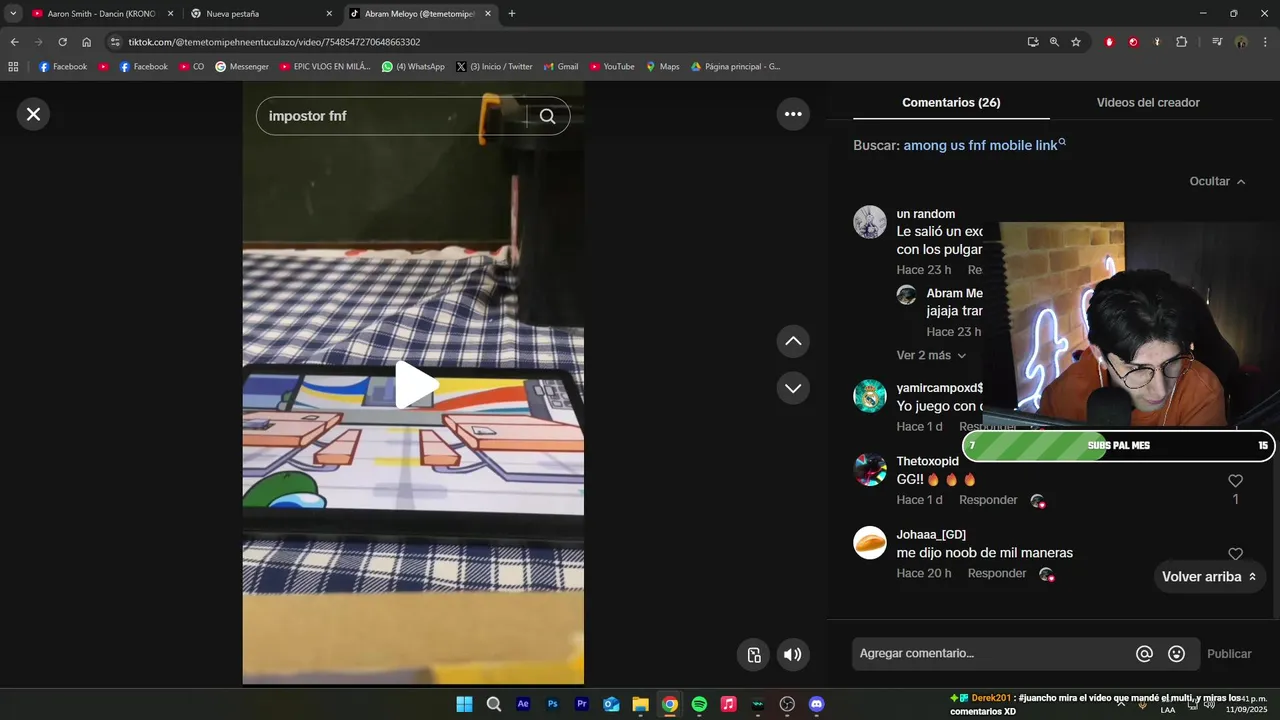Switch to the Videos del creador tab

click(1148, 103)
